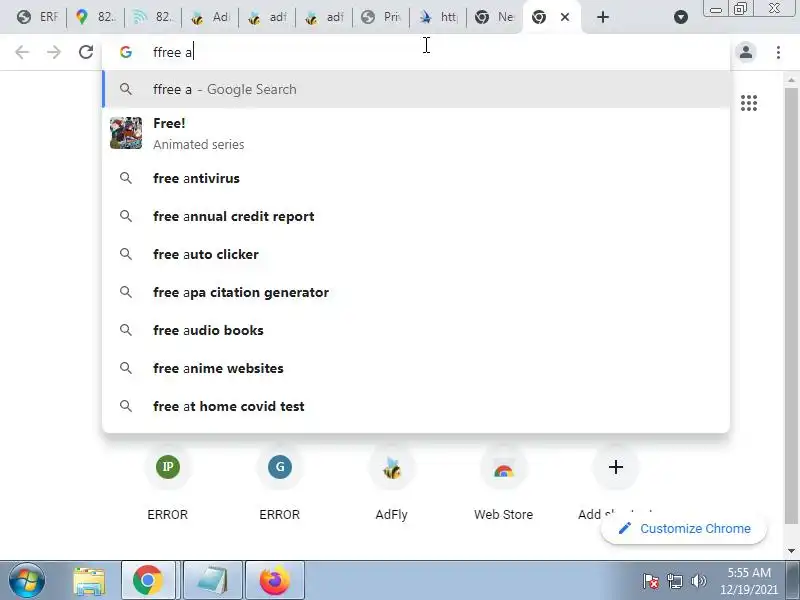Open the Notepad taskbar icon
This screenshot has height=600, width=800.
(212, 581)
